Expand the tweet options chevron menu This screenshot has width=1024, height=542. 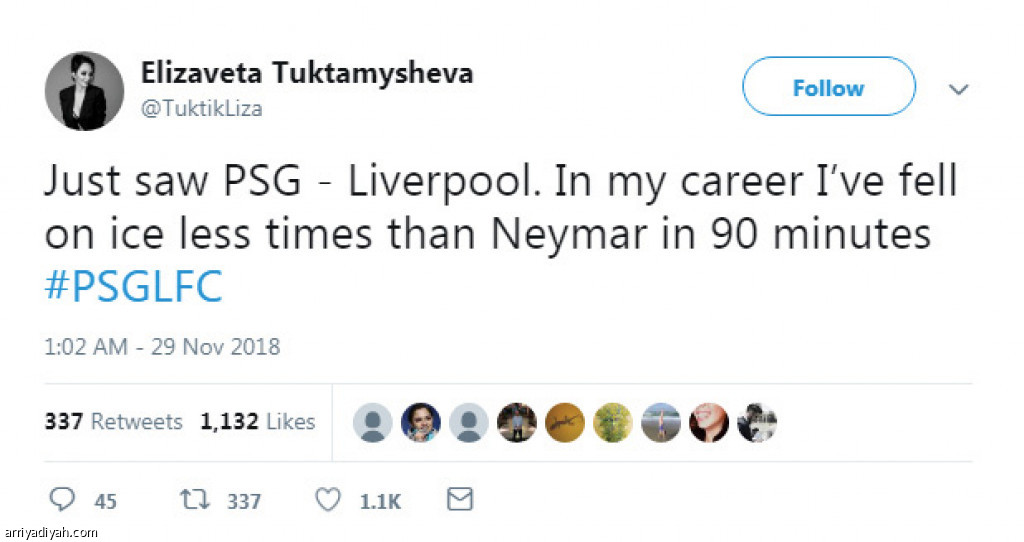click(x=958, y=89)
